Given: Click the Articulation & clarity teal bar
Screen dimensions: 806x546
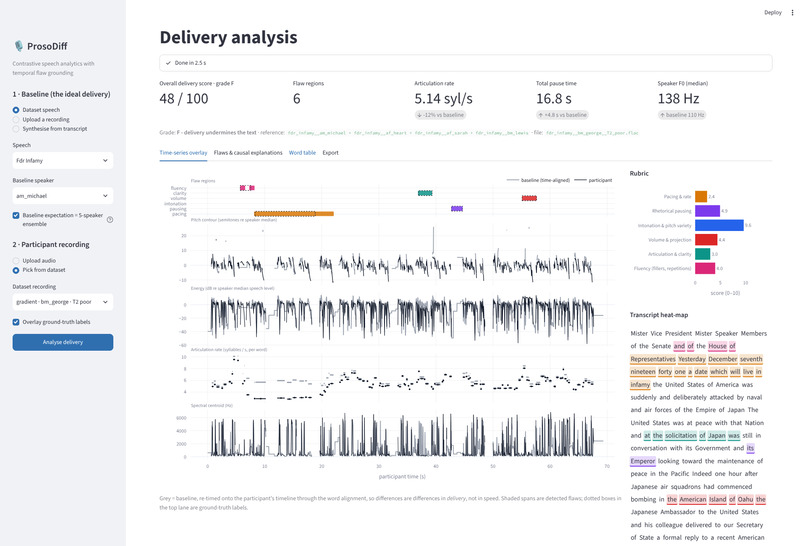Looking at the screenshot, I should tap(702, 254).
